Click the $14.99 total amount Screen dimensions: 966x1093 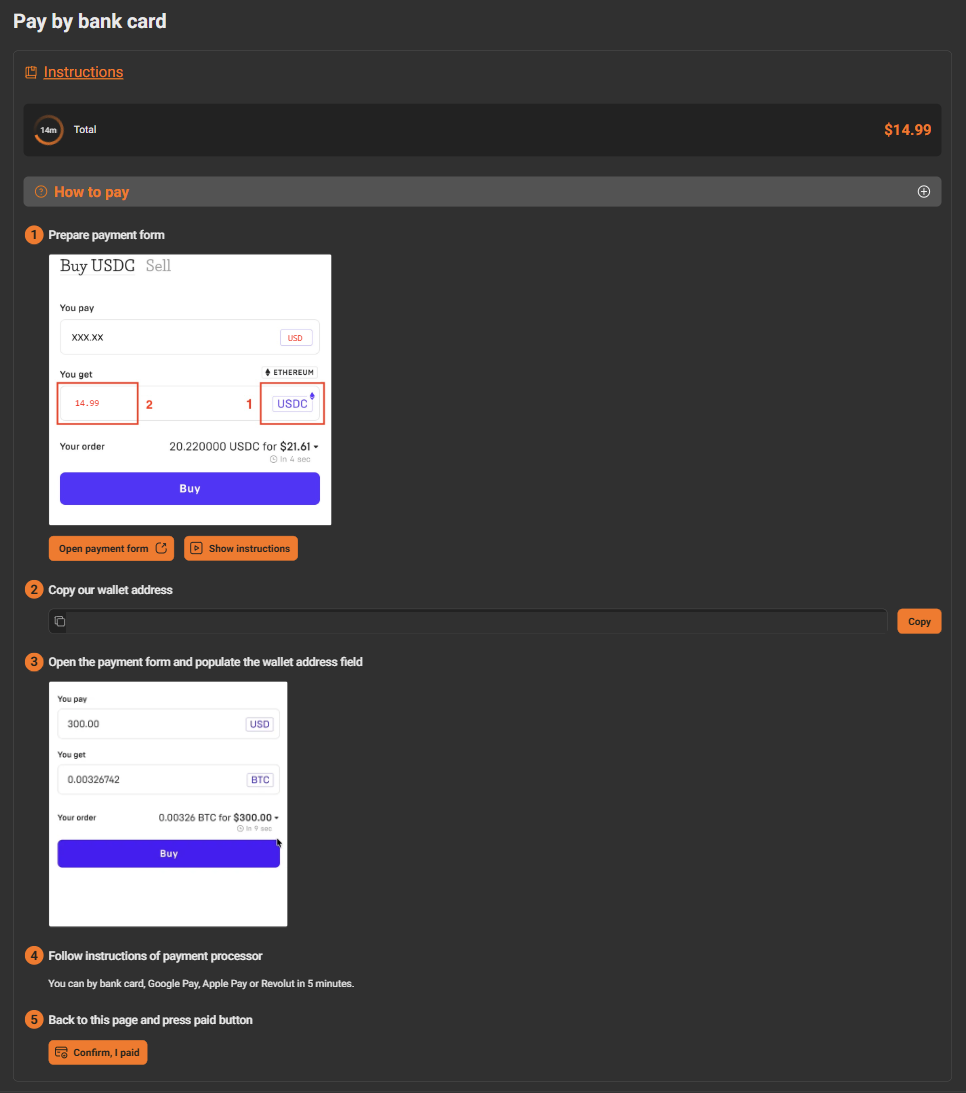click(907, 130)
